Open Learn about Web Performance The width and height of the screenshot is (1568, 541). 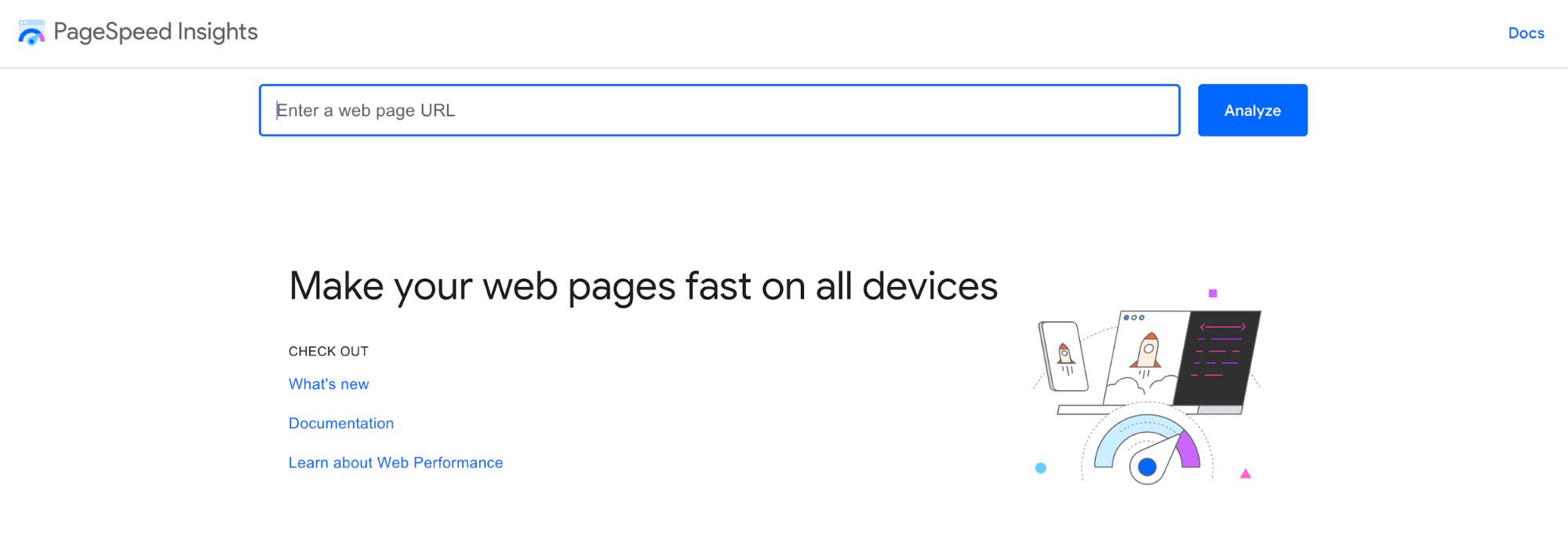coord(395,462)
